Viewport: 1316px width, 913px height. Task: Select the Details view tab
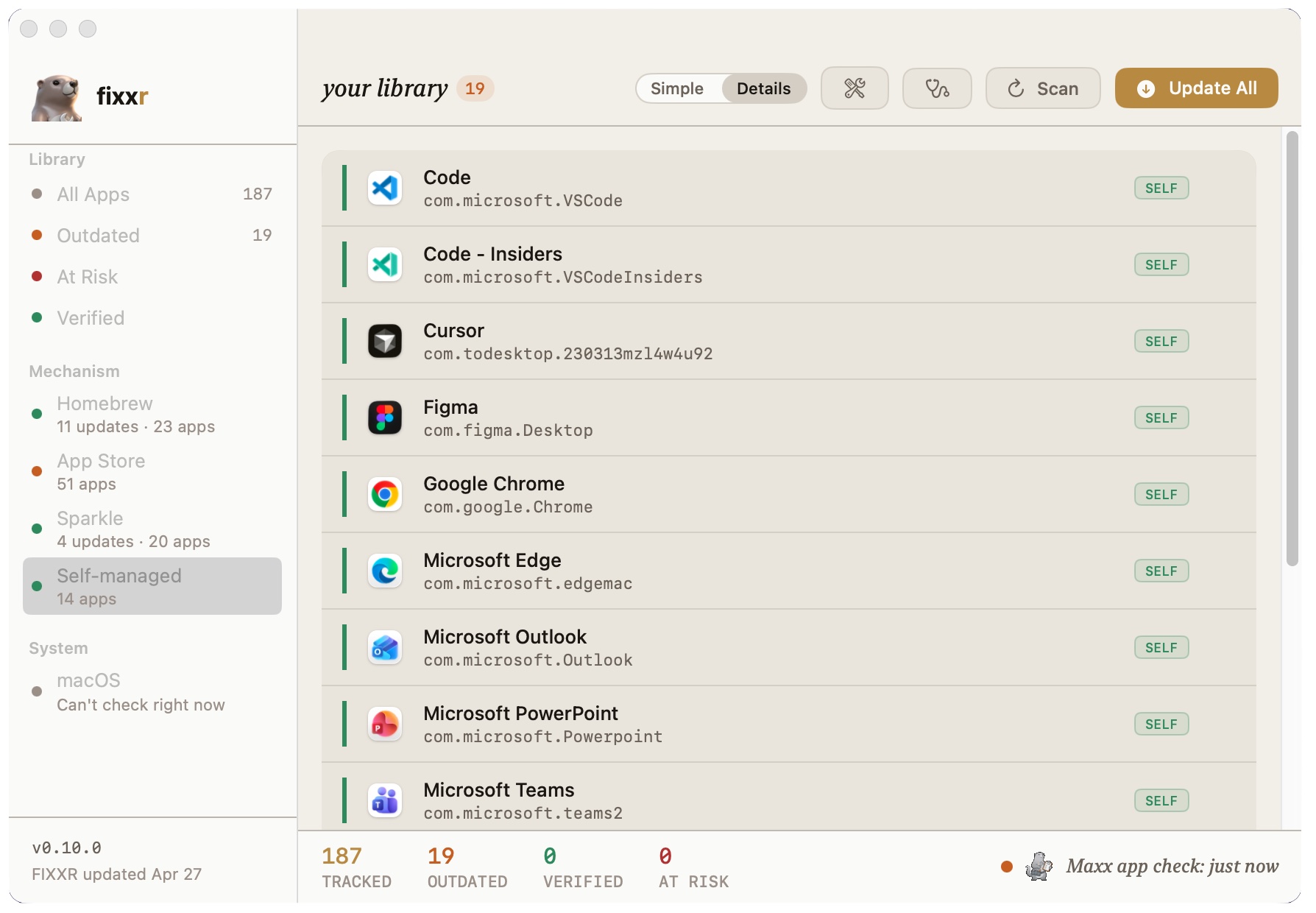coord(763,88)
